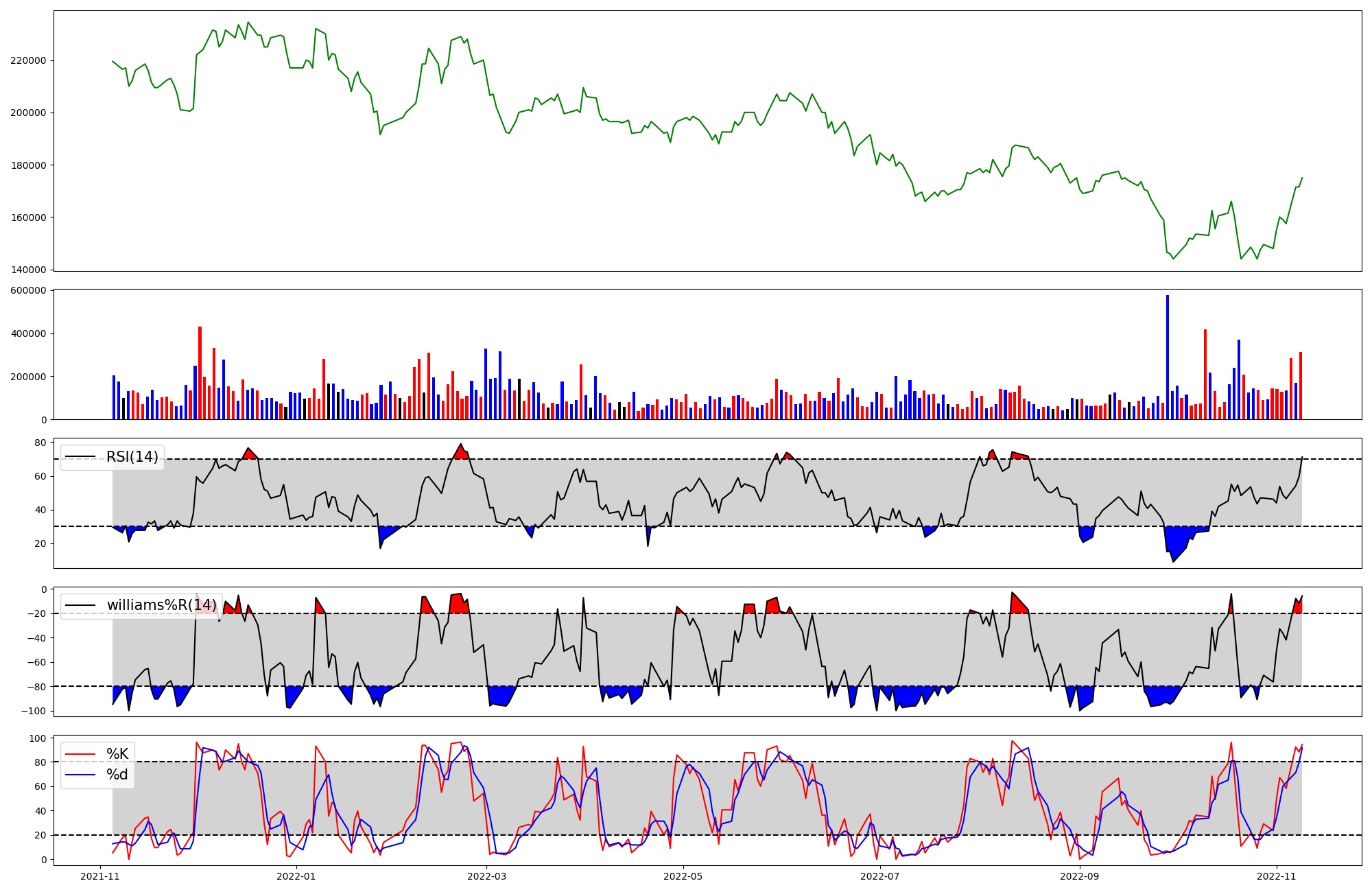This screenshot has width=1372, height=892.
Task: Click the 220000 price axis tick label
Action: 28,60
